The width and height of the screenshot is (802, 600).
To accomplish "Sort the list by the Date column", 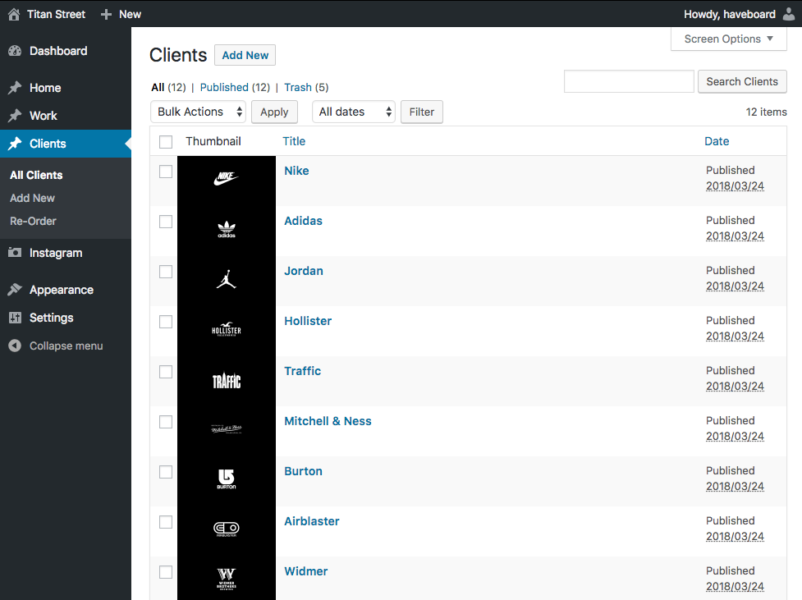I will coord(717,141).
